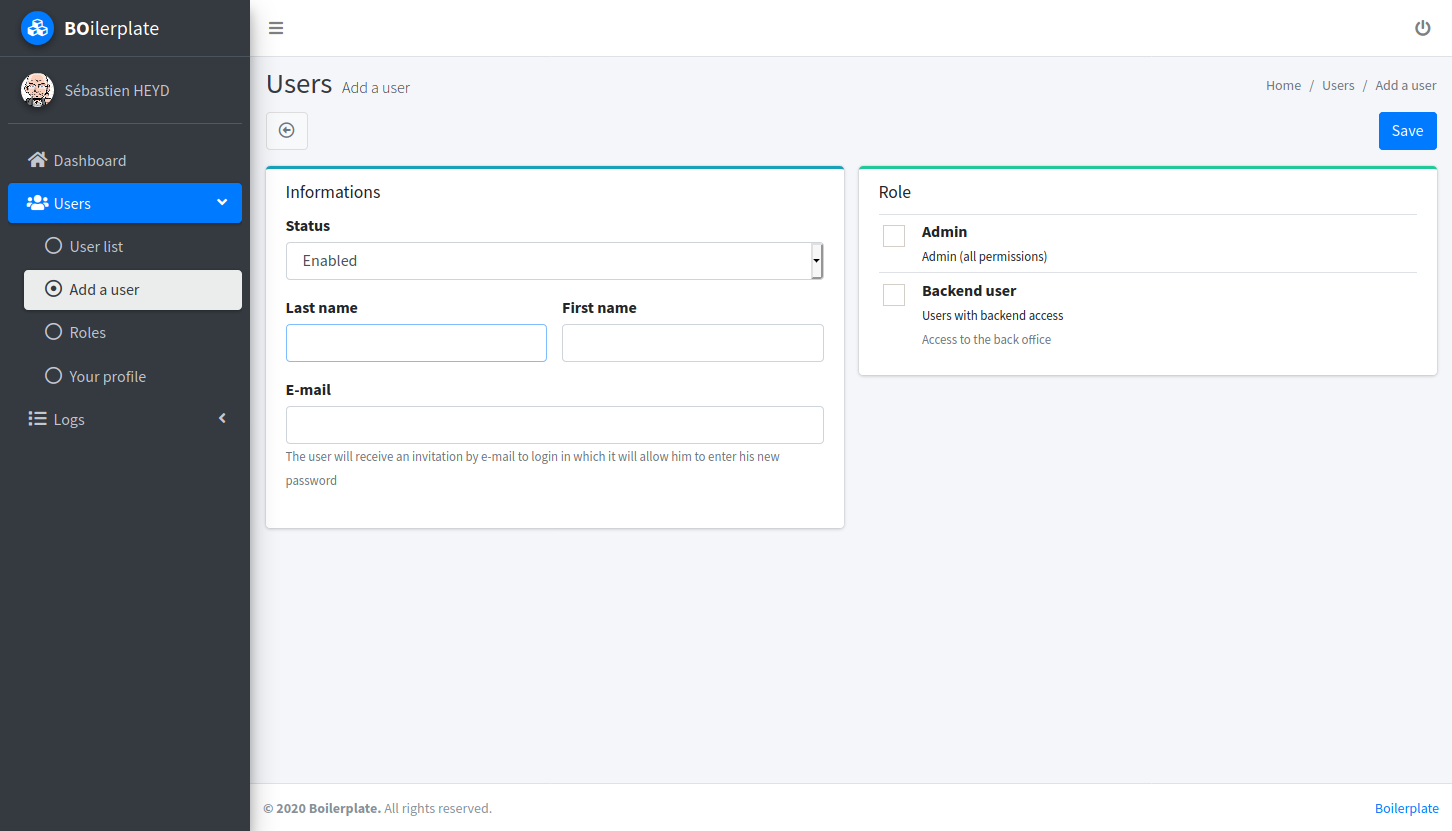Click inside the E-mail field
Screen dimensions: 1452x831
554,425
